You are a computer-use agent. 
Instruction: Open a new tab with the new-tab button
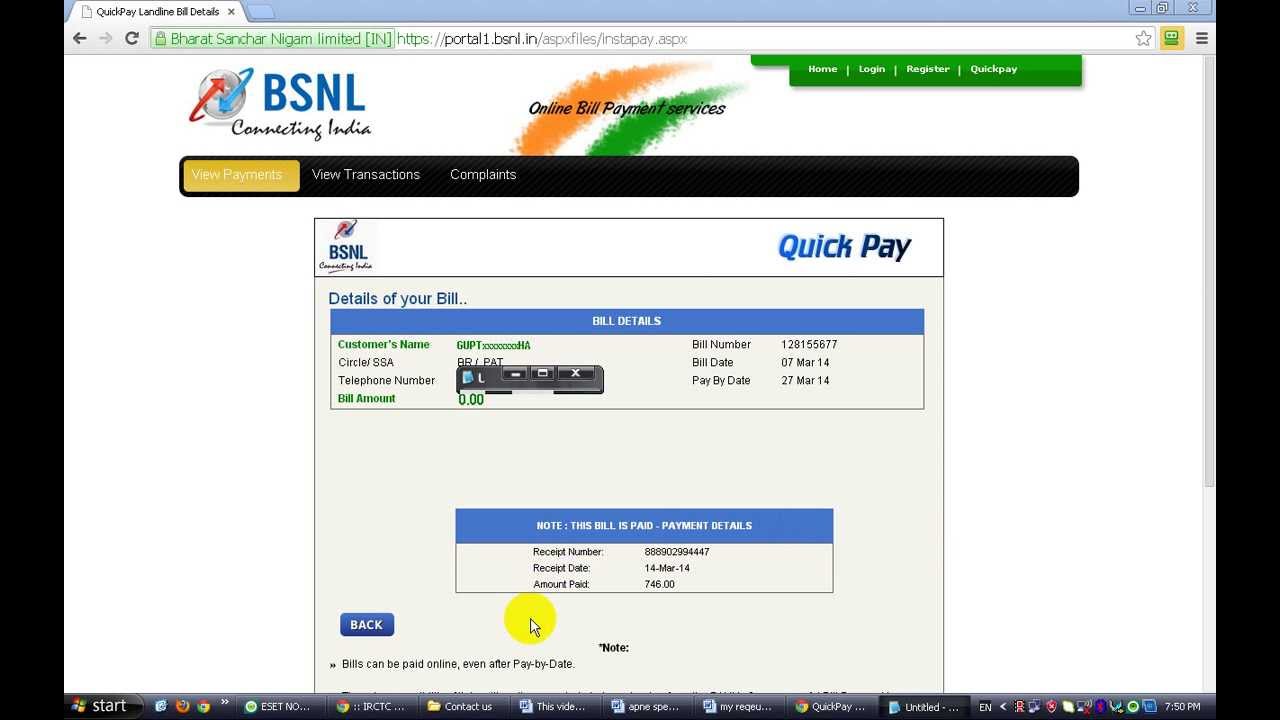(x=260, y=12)
